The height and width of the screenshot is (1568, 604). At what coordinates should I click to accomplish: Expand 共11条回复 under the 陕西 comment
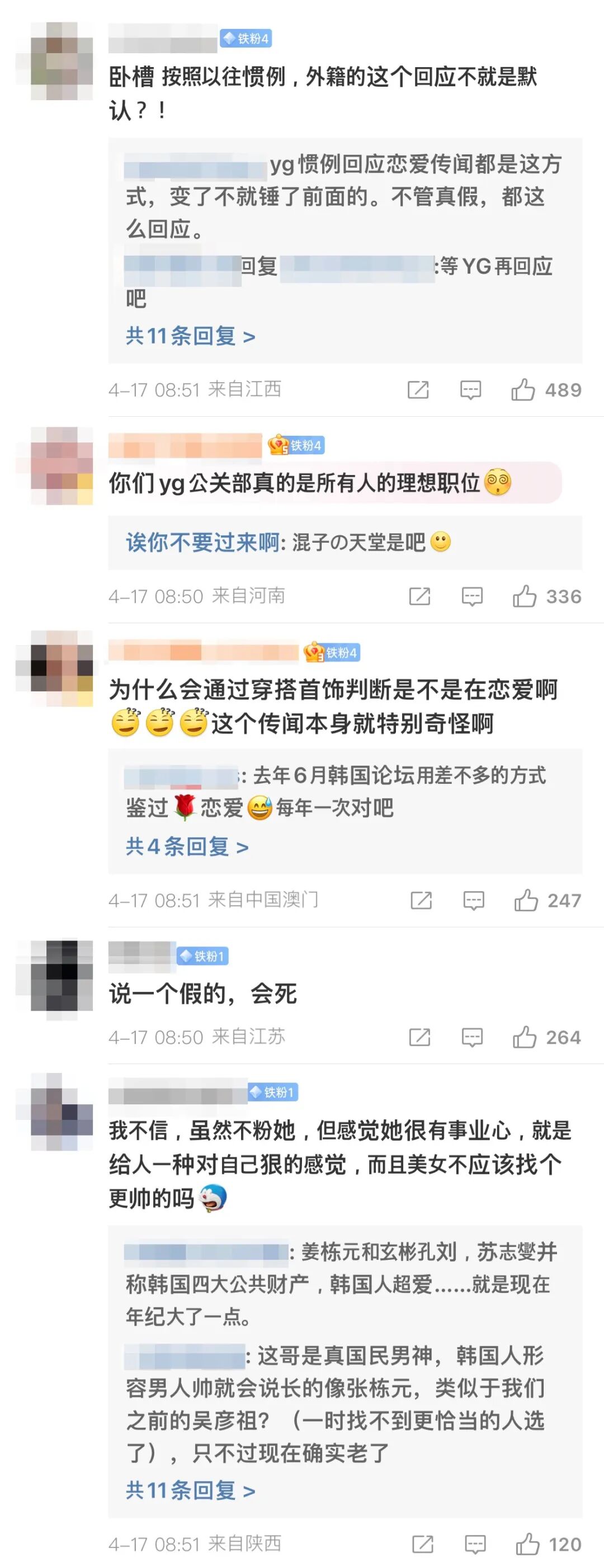[x=190, y=1491]
